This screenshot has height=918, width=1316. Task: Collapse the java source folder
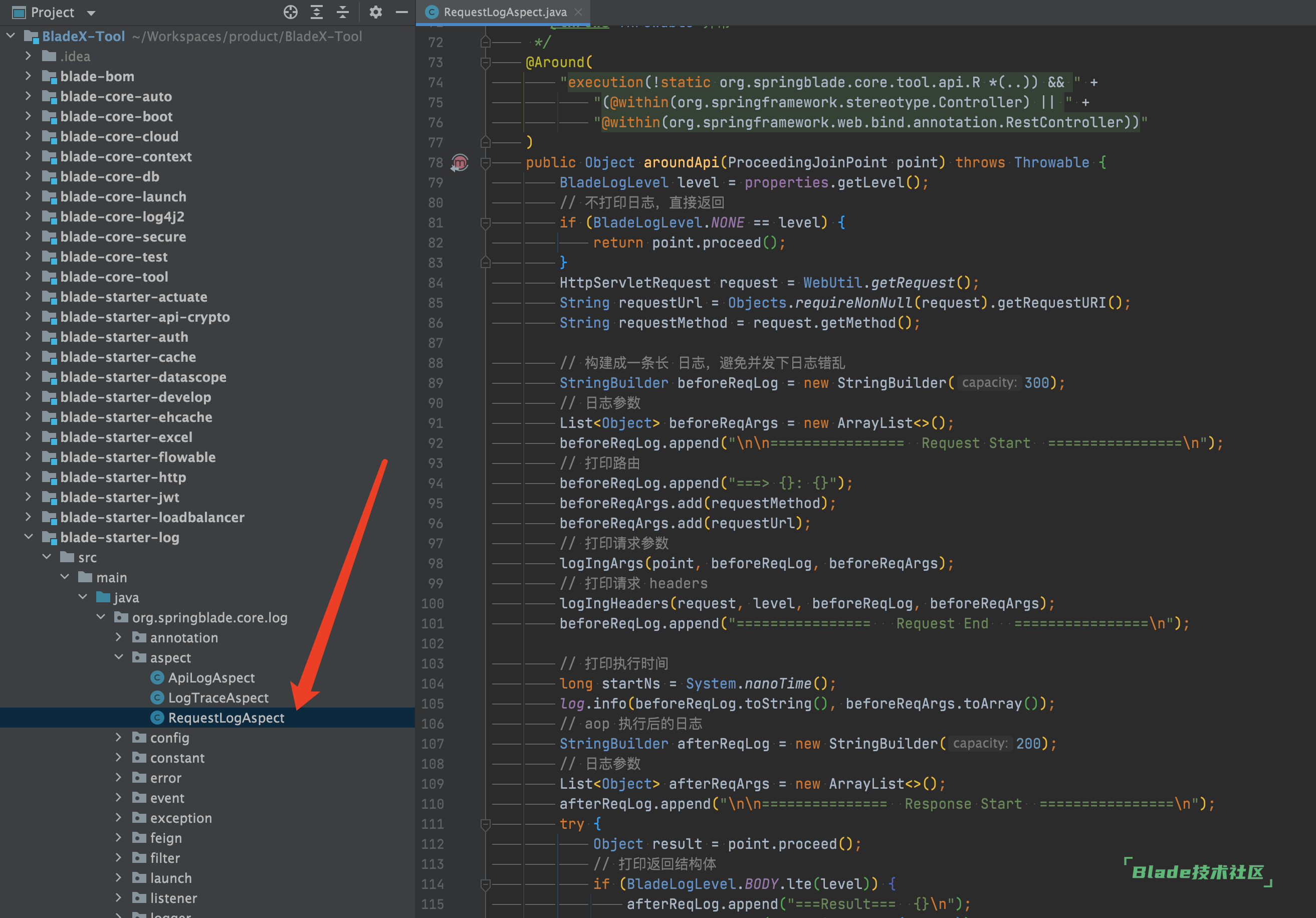83,597
